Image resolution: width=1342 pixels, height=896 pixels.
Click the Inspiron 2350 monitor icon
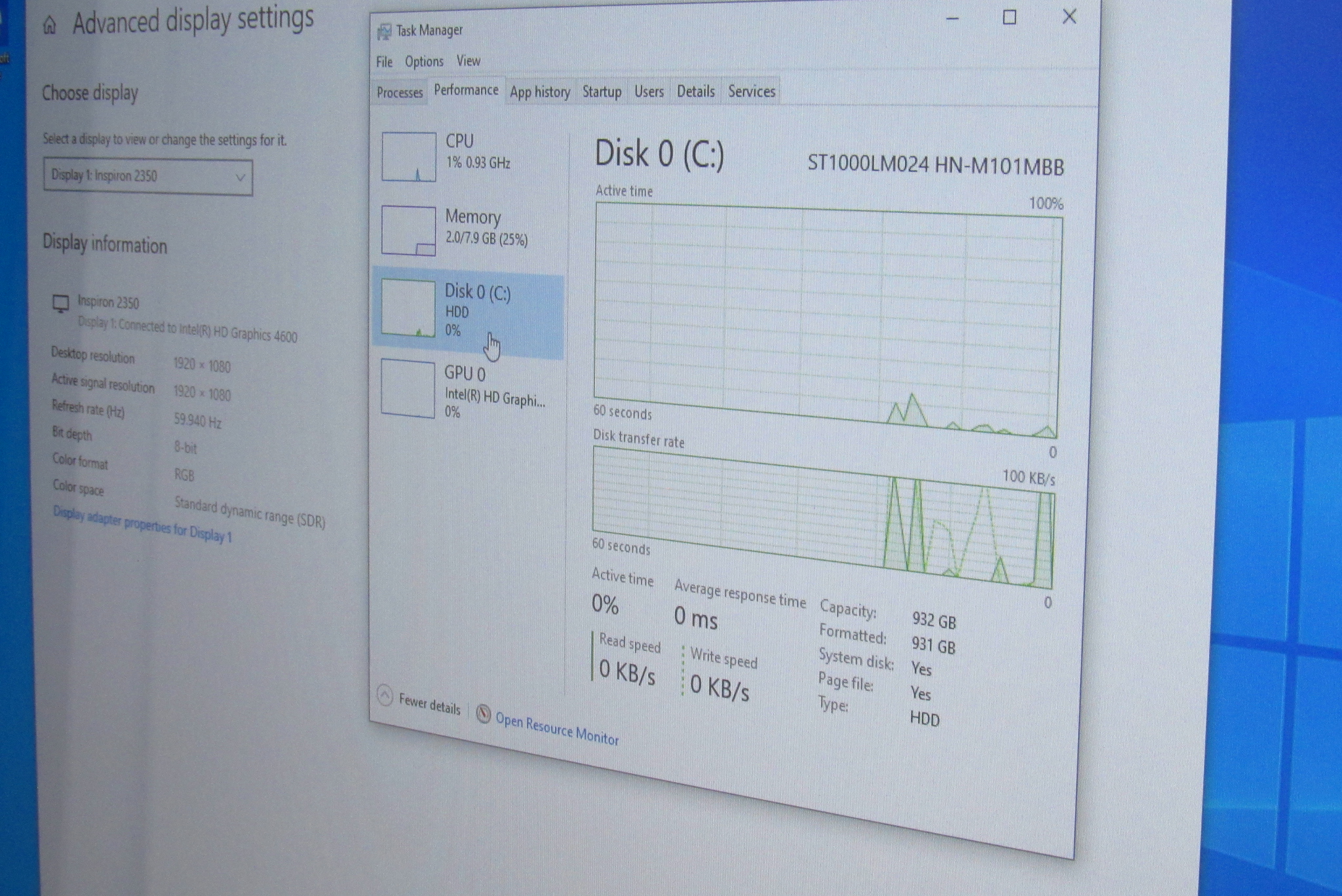61,303
